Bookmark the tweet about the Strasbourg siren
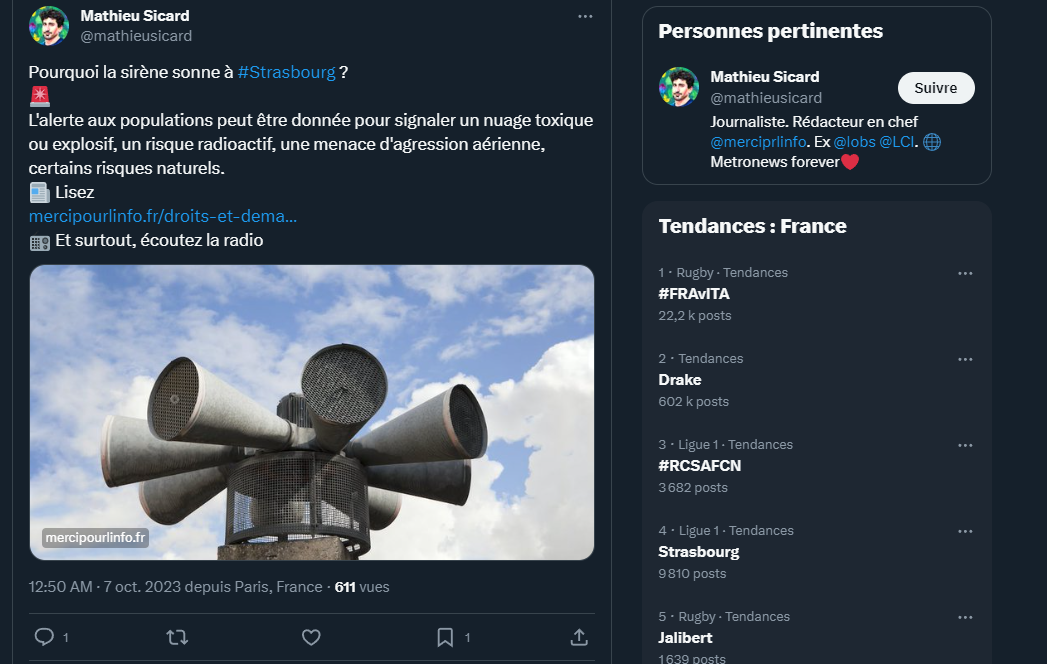The width and height of the screenshot is (1047, 664). [x=445, y=637]
